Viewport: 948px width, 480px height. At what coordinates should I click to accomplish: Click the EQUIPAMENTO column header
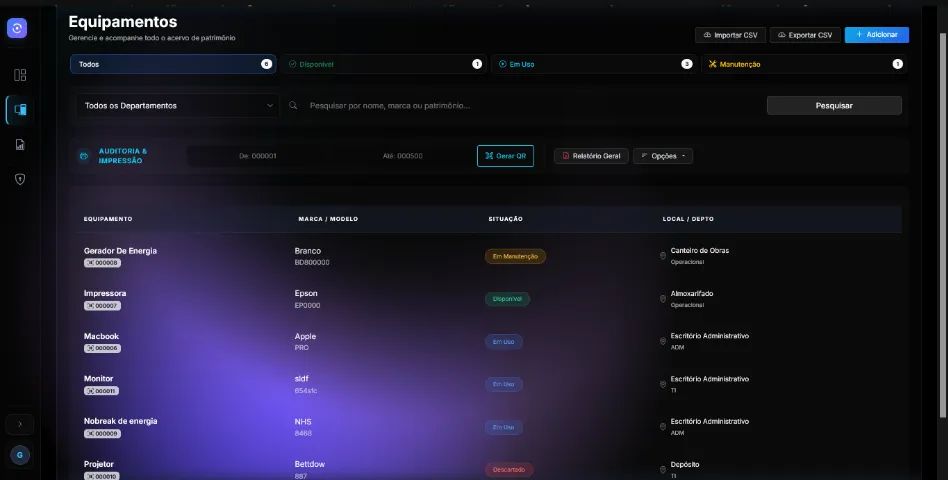point(108,219)
